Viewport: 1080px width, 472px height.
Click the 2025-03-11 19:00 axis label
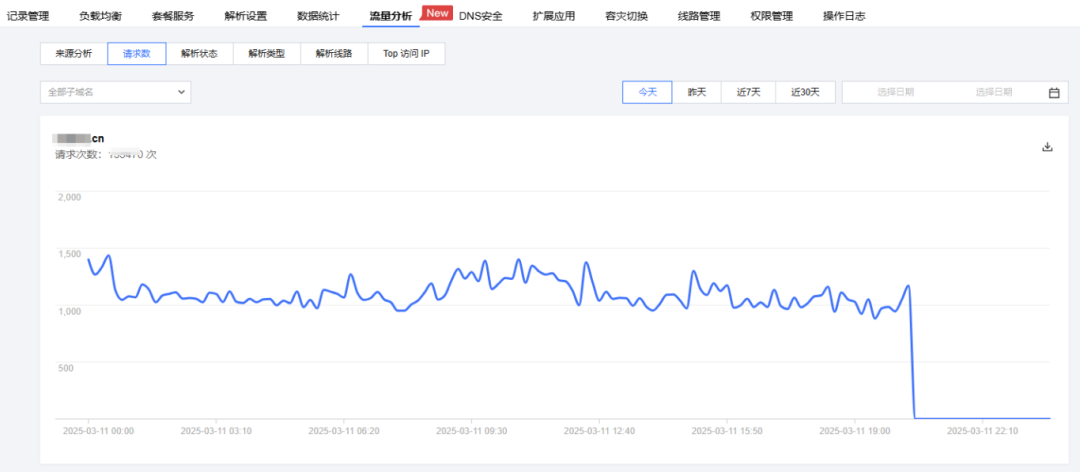point(855,431)
